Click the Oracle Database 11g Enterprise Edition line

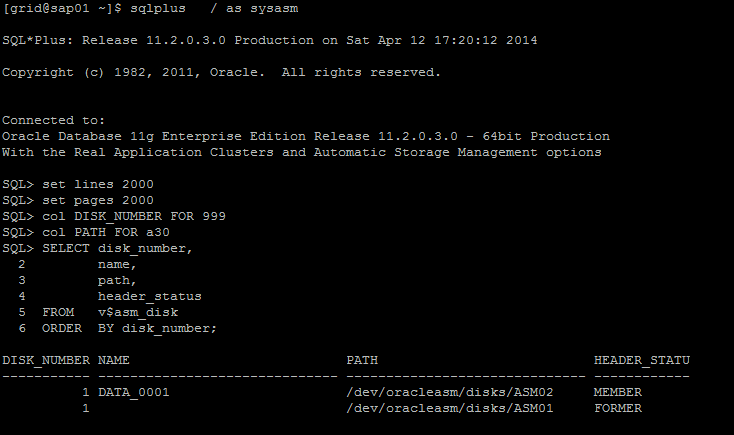pyautogui.click(x=305, y=136)
